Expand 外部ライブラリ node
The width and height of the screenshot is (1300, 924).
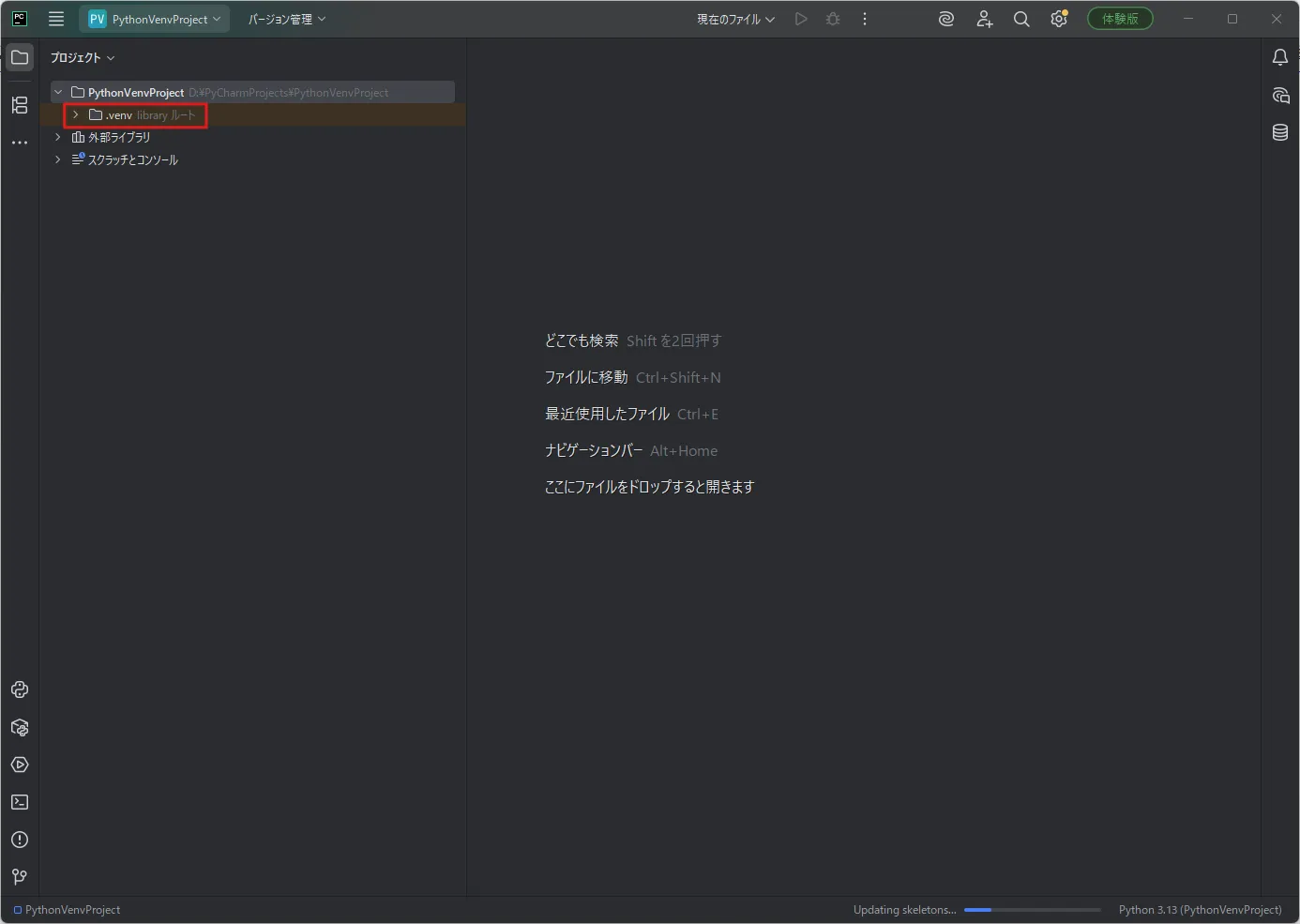58,137
